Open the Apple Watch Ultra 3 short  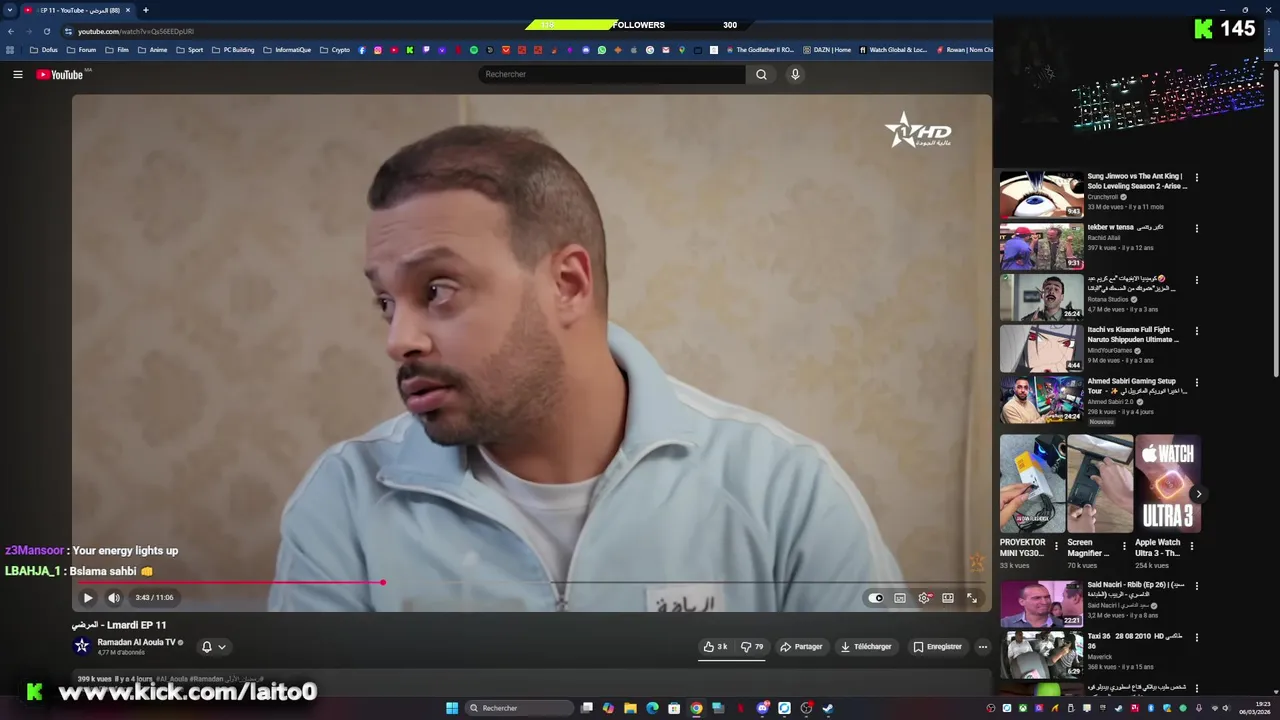tap(1167, 484)
